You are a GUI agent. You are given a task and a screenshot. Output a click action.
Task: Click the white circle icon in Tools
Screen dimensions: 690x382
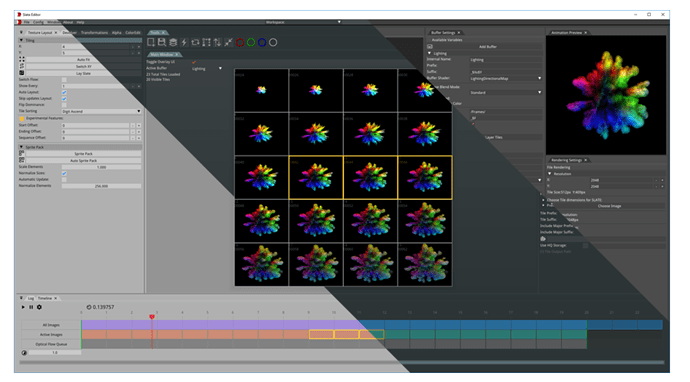[x=273, y=42]
